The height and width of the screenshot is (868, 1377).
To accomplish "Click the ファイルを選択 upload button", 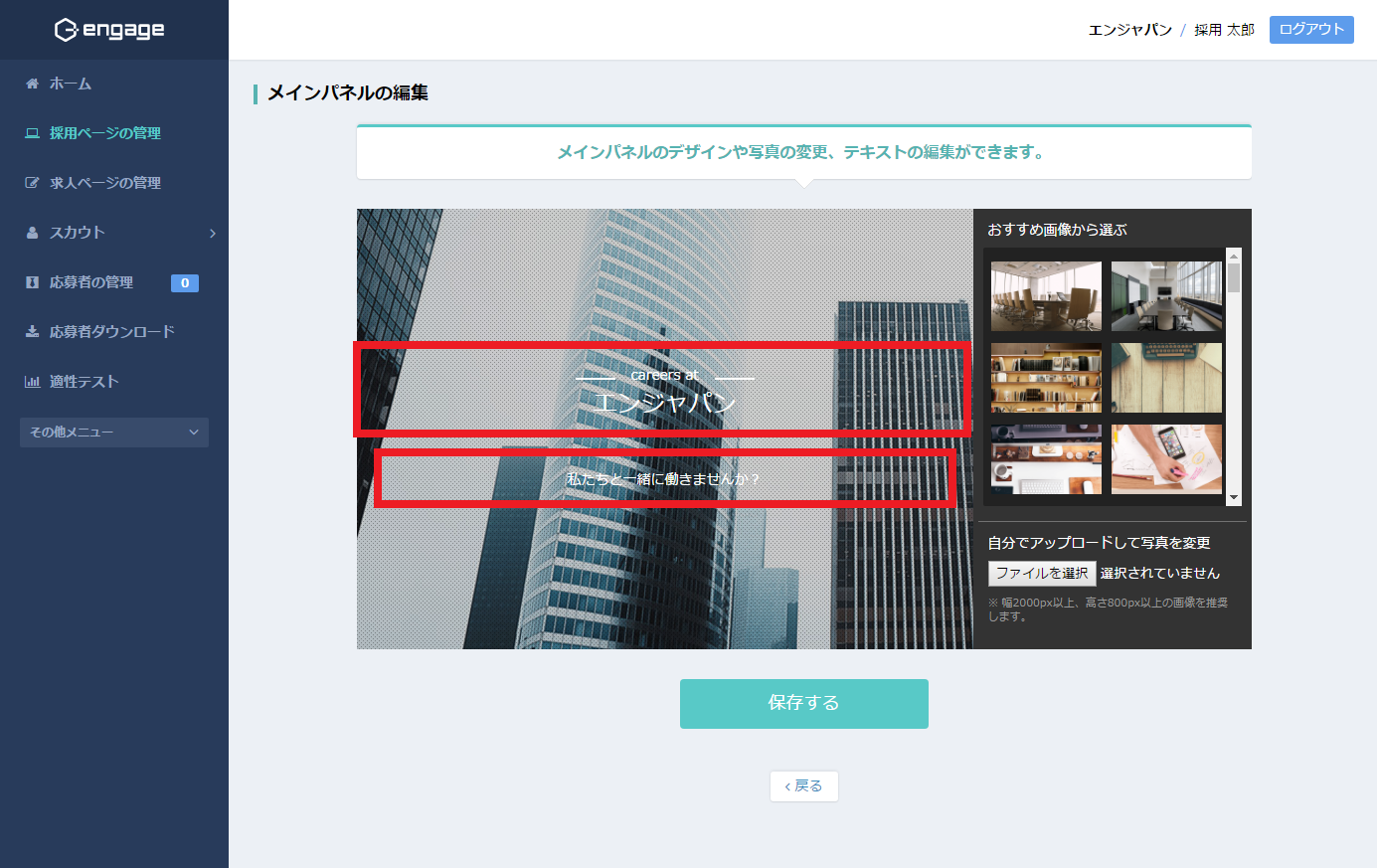I will (1042, 574).
